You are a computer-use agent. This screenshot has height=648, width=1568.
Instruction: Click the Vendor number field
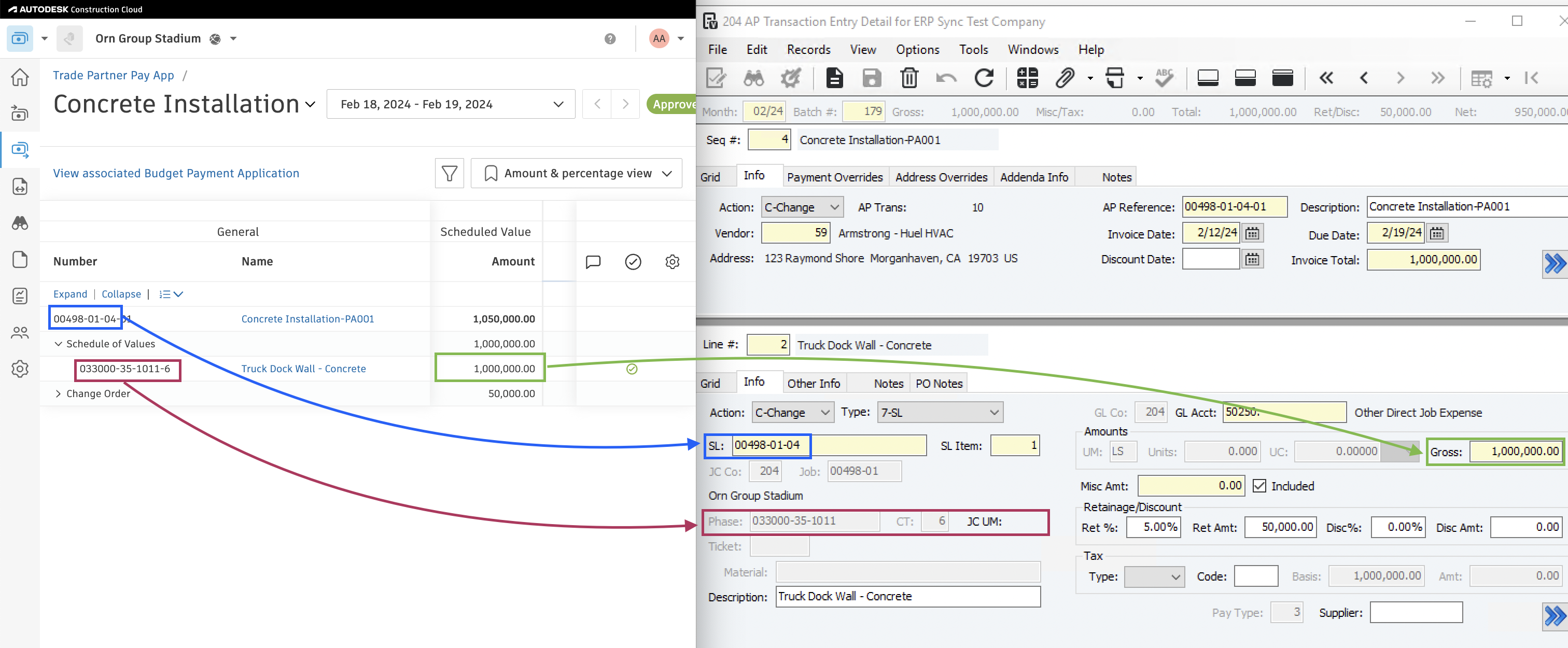[795, 233]
